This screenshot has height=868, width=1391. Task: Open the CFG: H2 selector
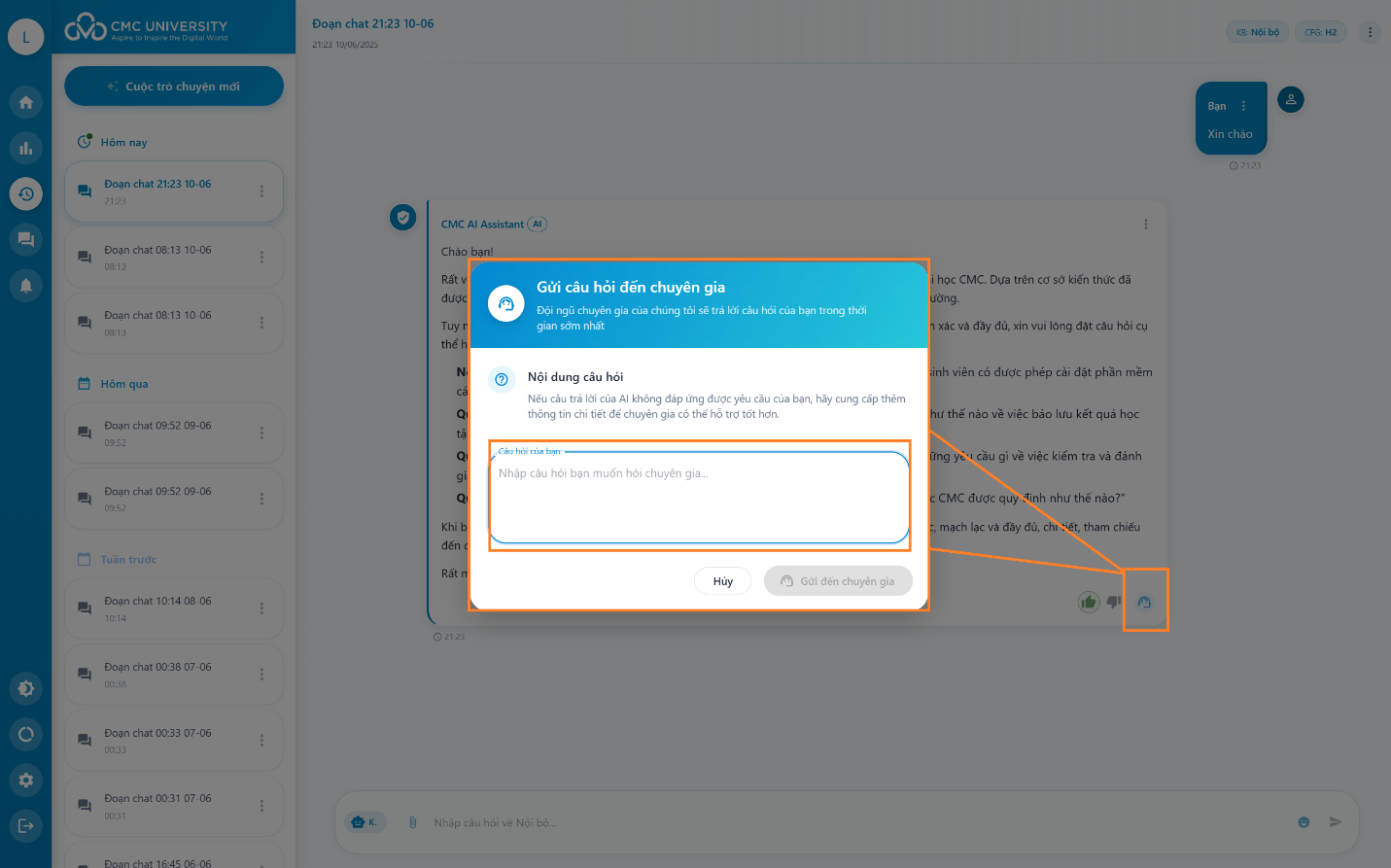coord(1320,32)
